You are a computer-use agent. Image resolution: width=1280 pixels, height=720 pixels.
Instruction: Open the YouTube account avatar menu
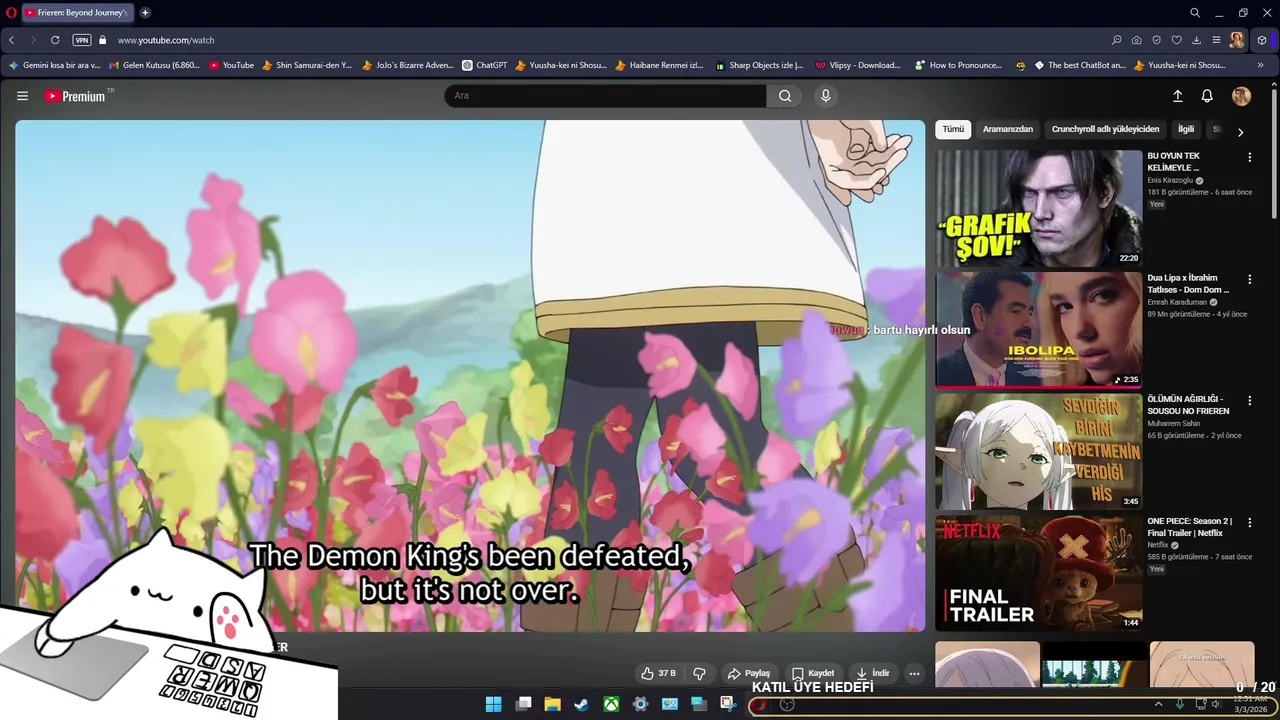pyautogui.click(x=1241, y=96)
